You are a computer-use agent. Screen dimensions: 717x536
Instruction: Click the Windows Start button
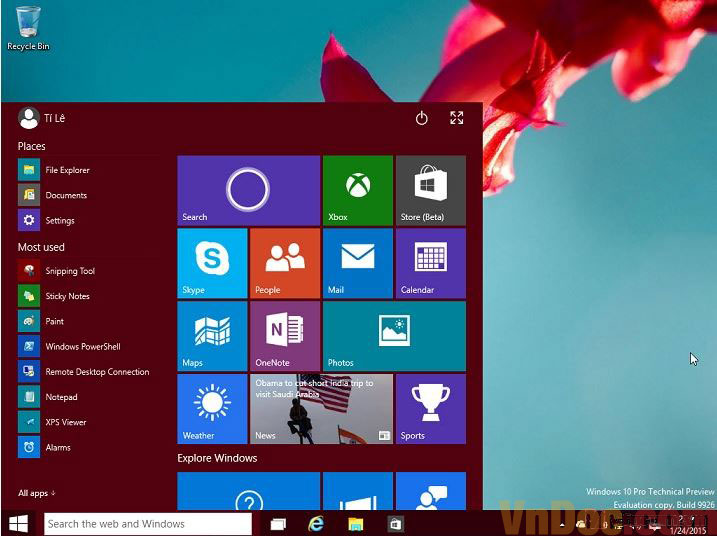coord(19,524)
